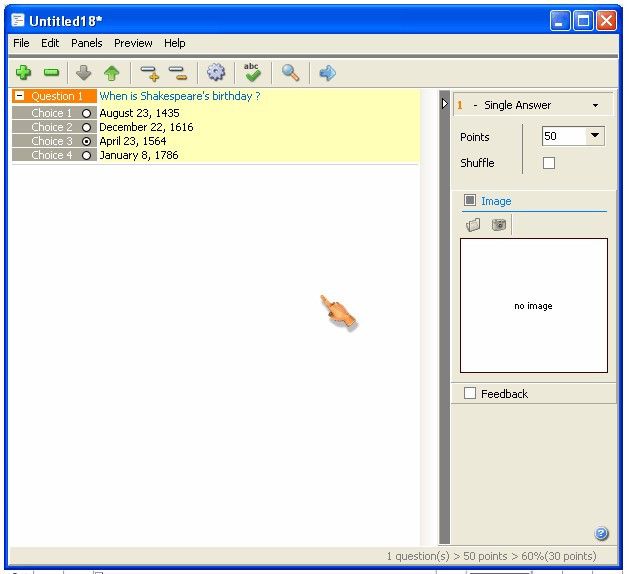Enable the Shuffle checkbox
This screenshot has width=629, height=574.
(x=549, y=163)
